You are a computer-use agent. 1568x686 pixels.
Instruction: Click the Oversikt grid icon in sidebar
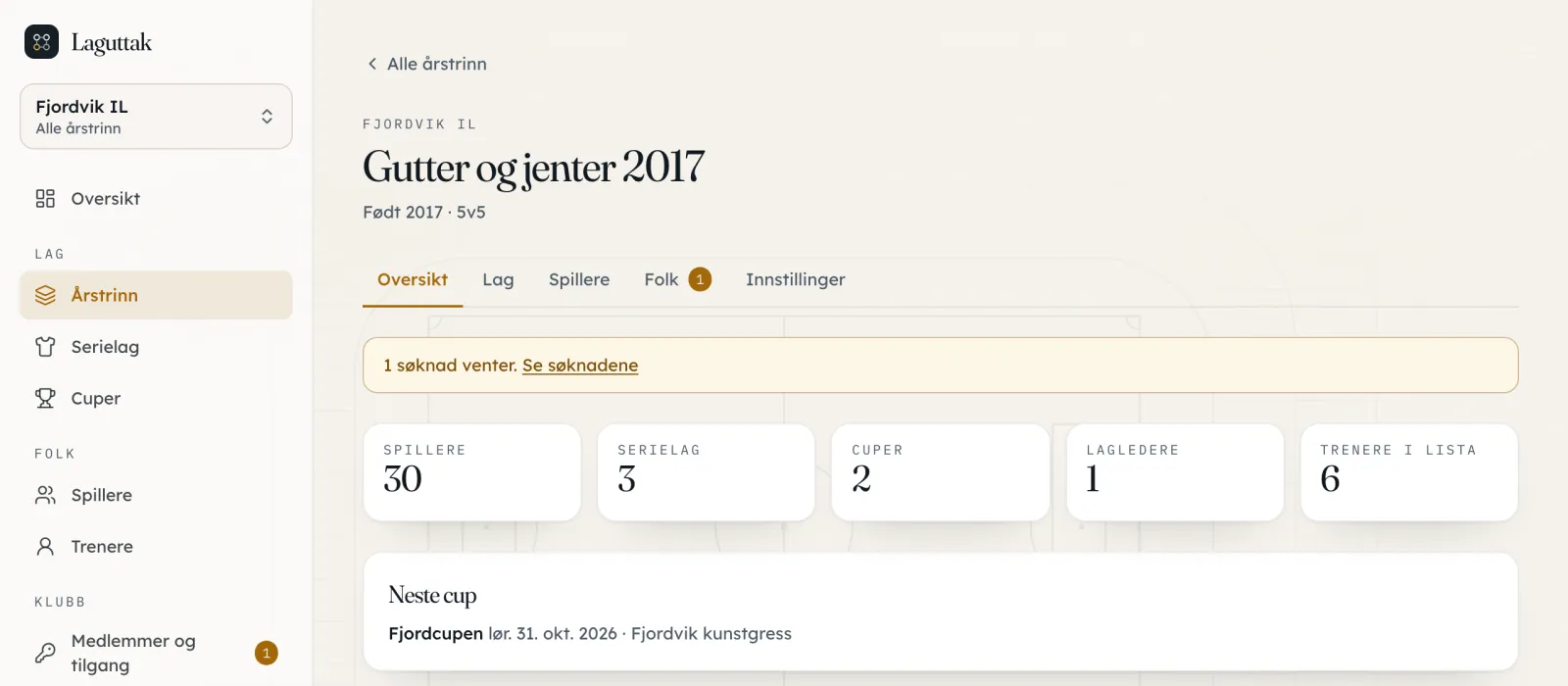click(x=45, y=199)
